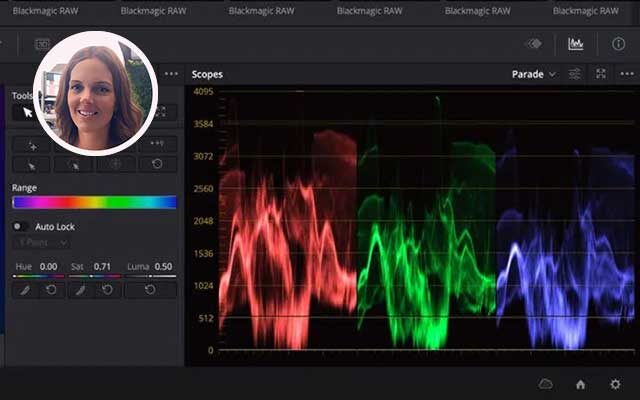Viewport: 640px width, 400px height.
Task: Adjust the Luma slider bar
Action: pyautogui.click(x=151, y=276)
